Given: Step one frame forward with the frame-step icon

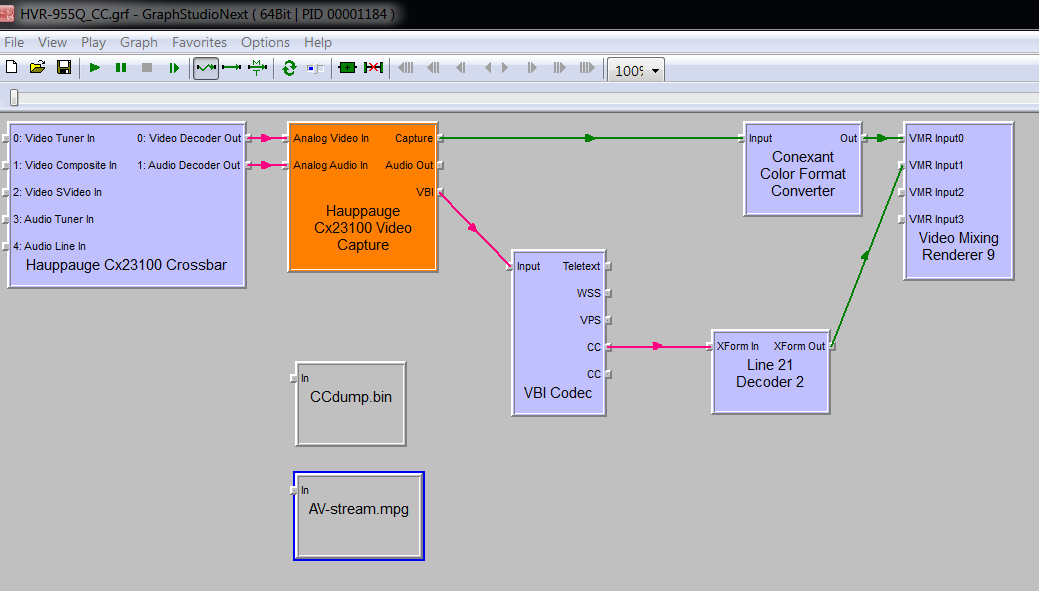Looking at the screenshot, I should (174, 68).
